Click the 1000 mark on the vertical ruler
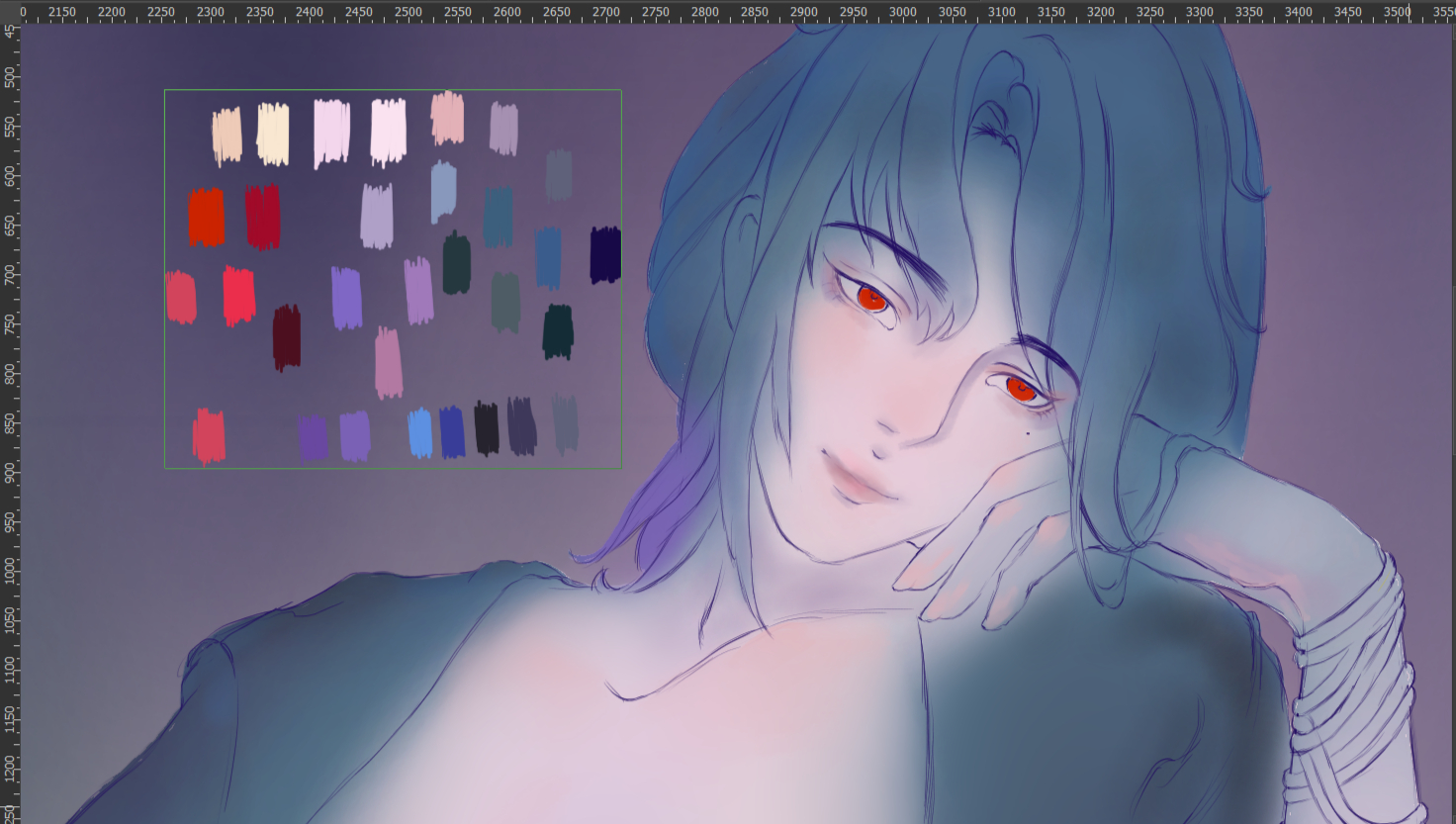This screenshot has width=1456, height=824. (10, 571)
